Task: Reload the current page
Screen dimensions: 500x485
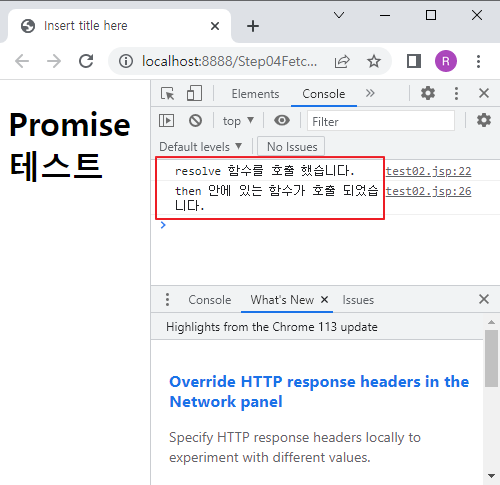Action: [86, 61]
